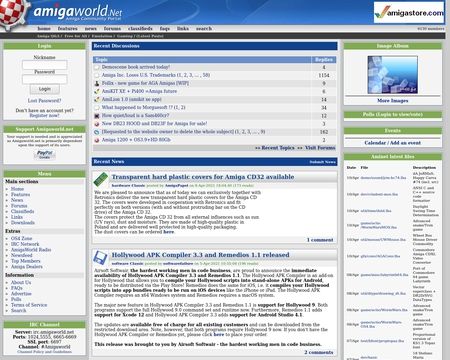
Task: Open classifieds in the top navigation
Action: pyautogui.click(x=140, y=29)
